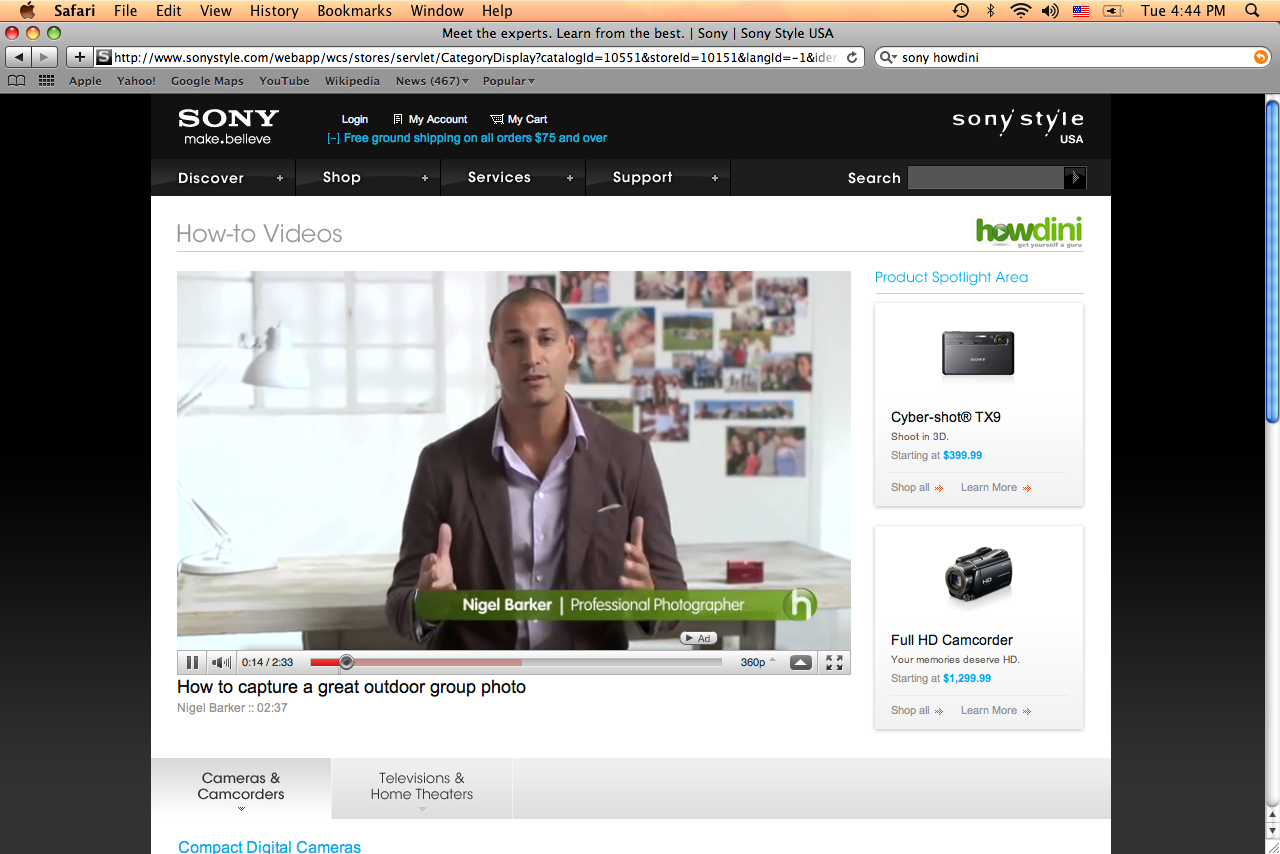Screen dimensions: 1280x854
Task: Enter fullscreen mode in the video player
Action: (834, 662)
